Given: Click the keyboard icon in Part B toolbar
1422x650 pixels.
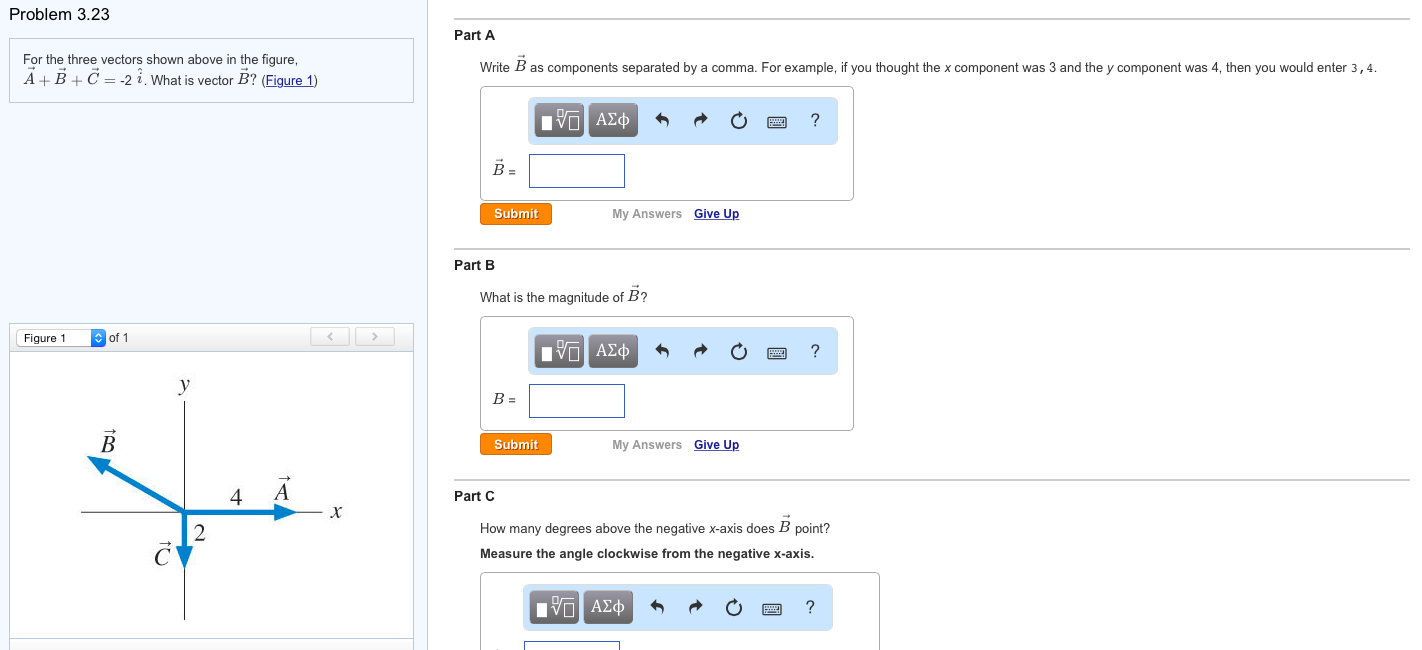Looking at the screenshot, I should coord(777,351).
